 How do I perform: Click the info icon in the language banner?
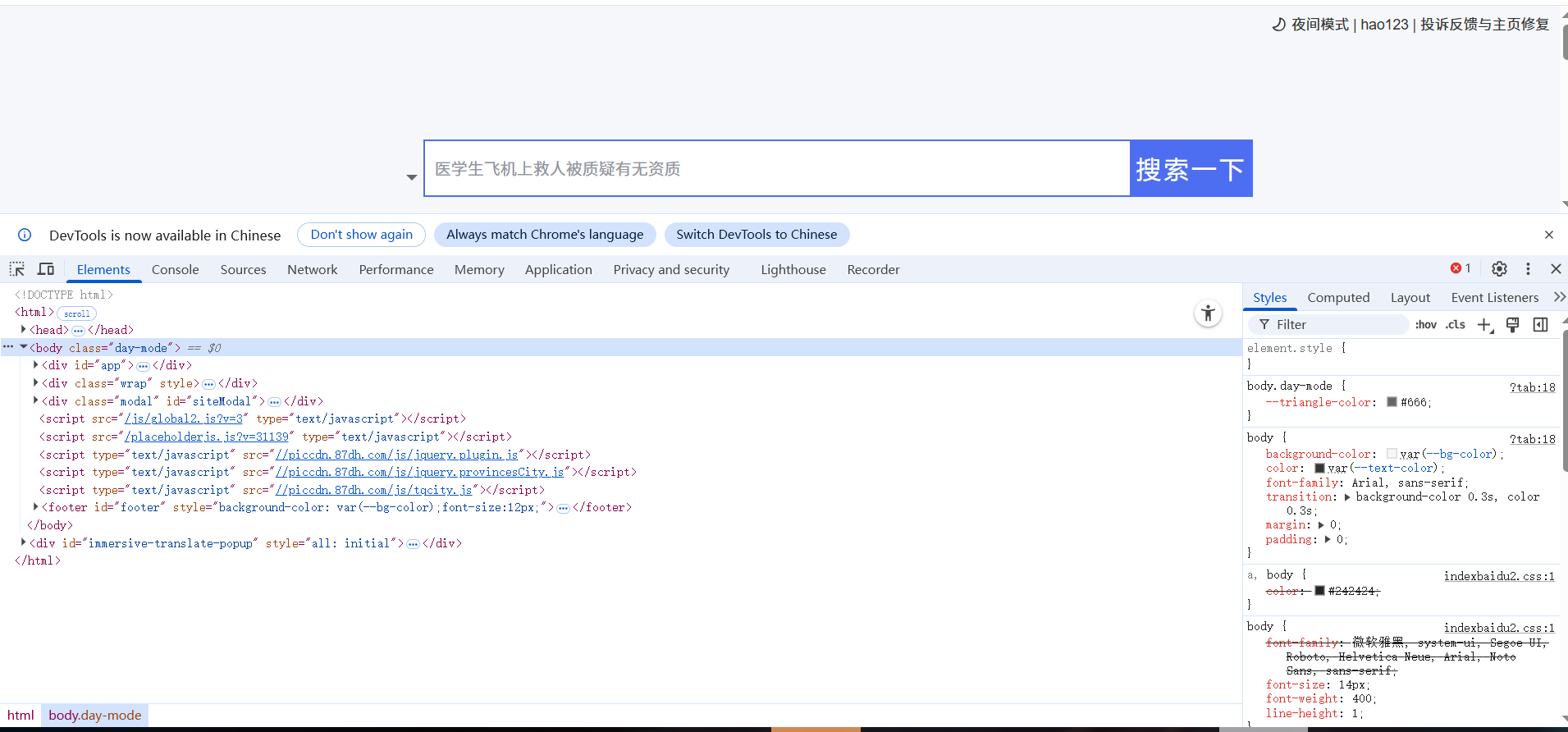tap(25, 235)
